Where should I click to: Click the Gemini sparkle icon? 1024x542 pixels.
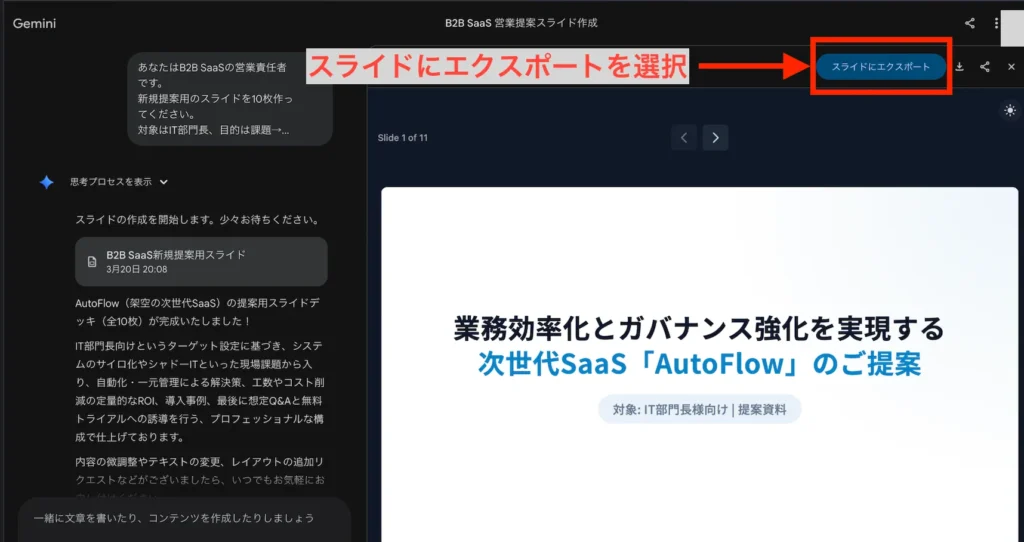coord(46,182)
